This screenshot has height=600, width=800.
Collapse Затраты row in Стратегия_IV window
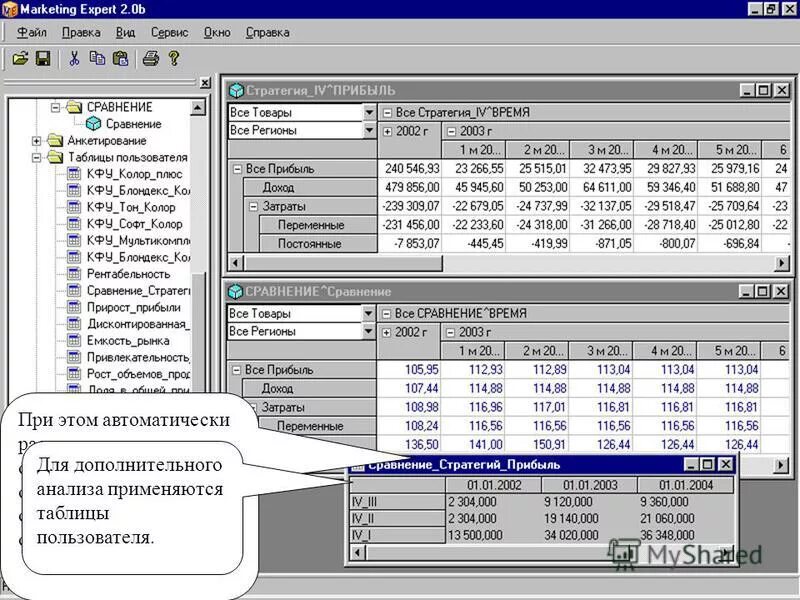coord(254,207)
